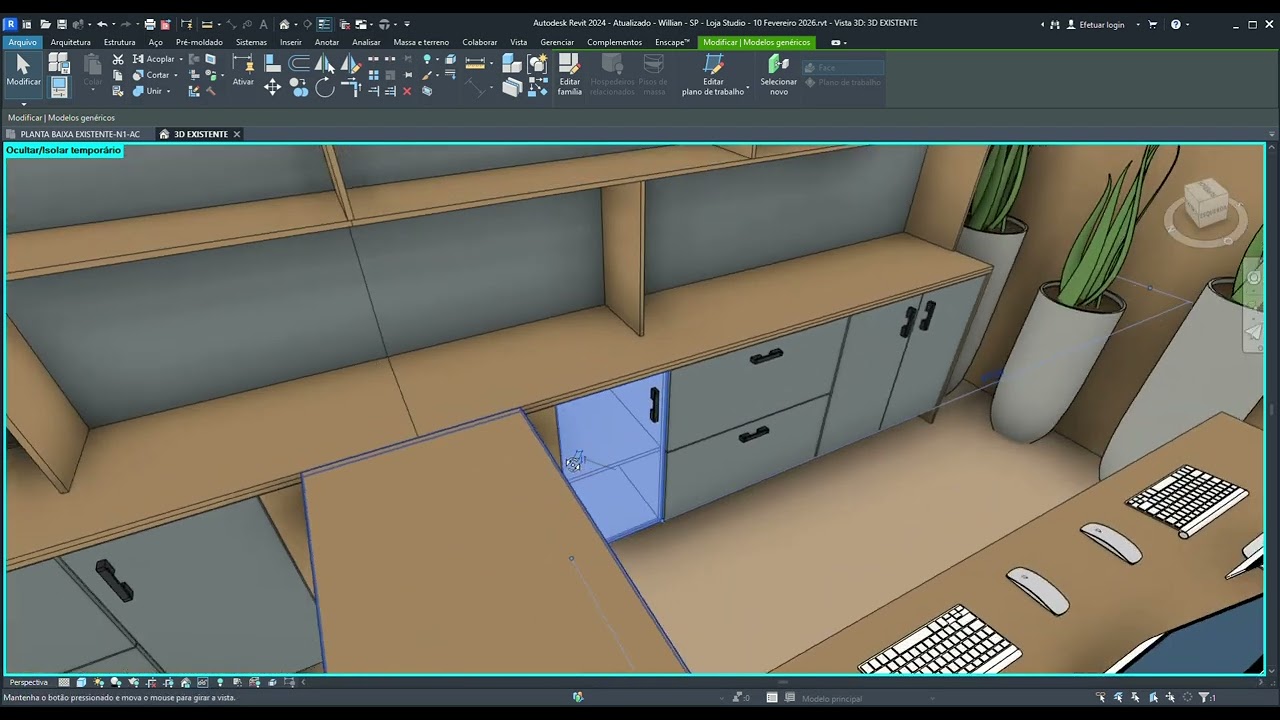Image resolution: width=1280 pixels, height=720 pixels.
Task: Toggle the filter icon in the status bar
Action: [x=1204, y=697]
